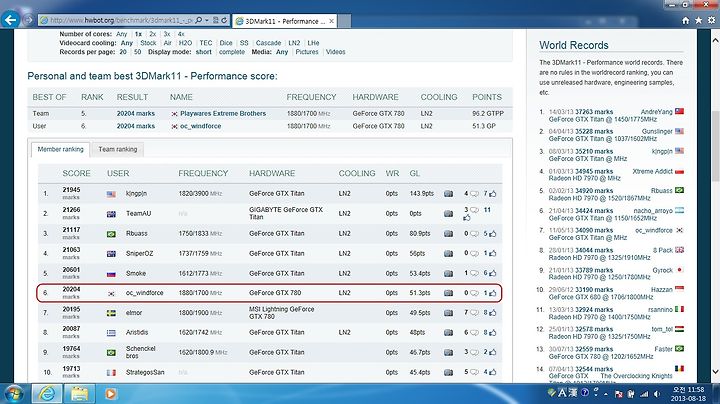Filter number of cores to 2x
Viewport: 720px width, 404px height.
pos(152,34)
